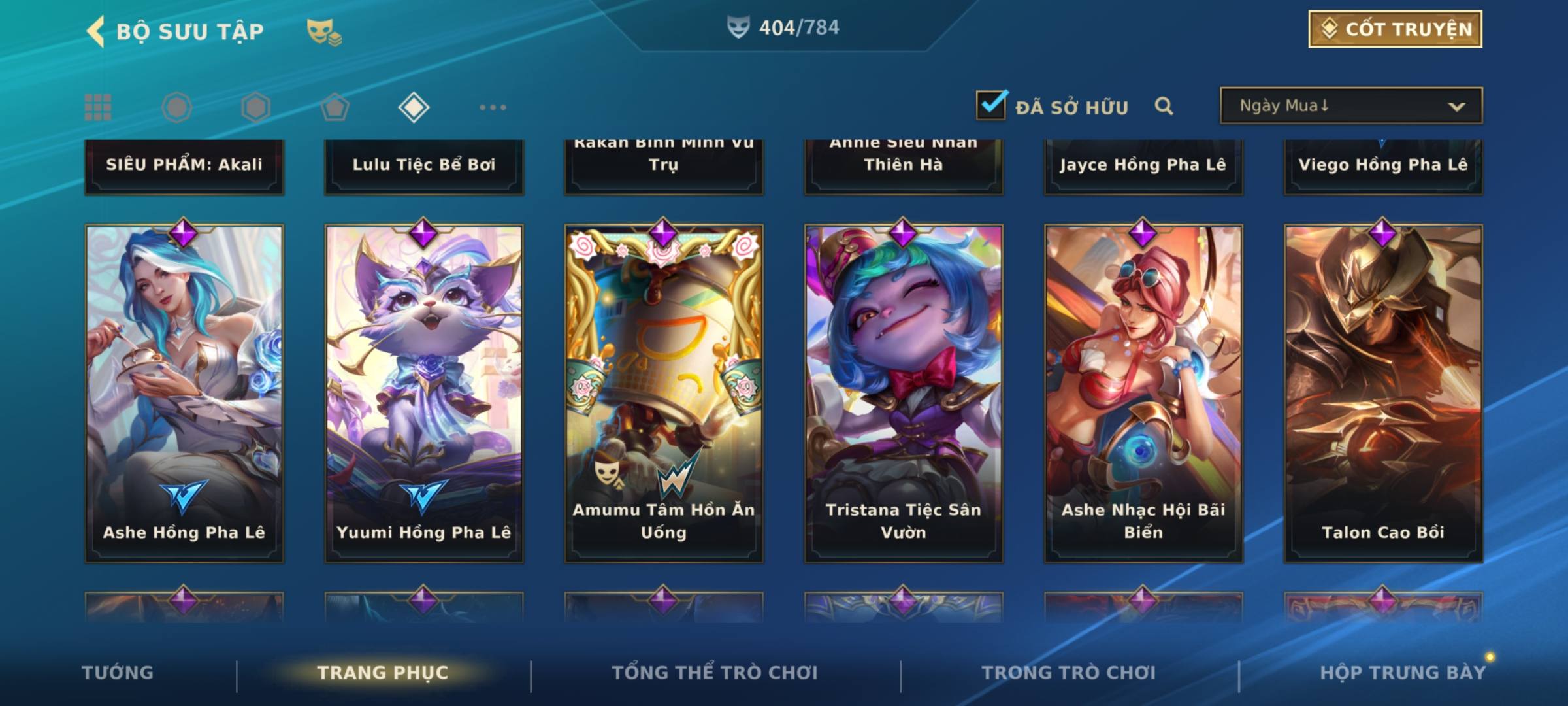Click the magnifying glass search icon
This screenshot has width=1568, height=706.
click(1164, 106)
